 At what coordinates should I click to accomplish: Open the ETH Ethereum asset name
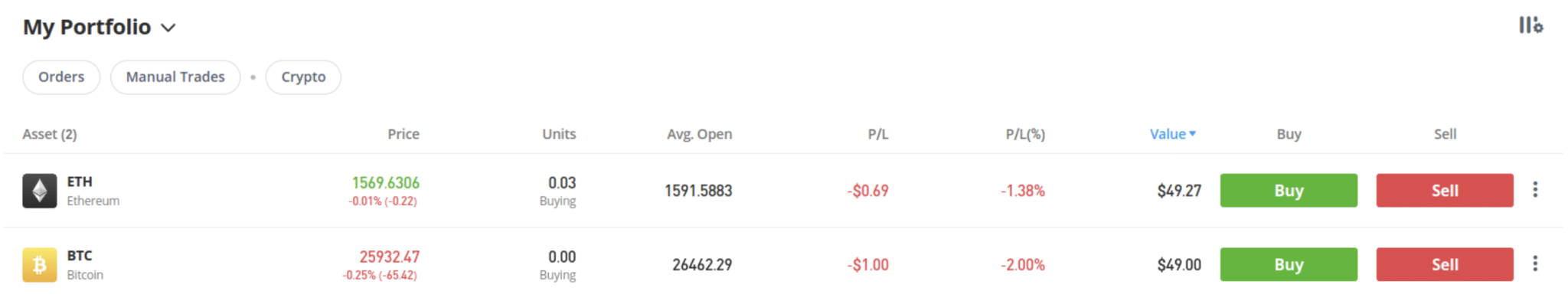(93, 191)
